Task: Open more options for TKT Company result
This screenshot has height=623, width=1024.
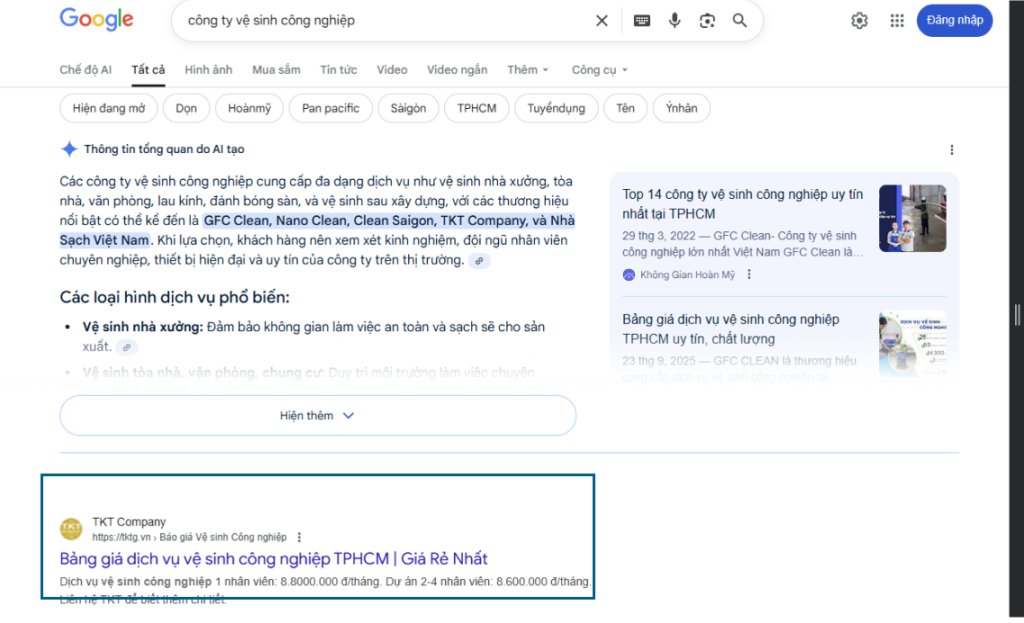Action: click(299, 537)
